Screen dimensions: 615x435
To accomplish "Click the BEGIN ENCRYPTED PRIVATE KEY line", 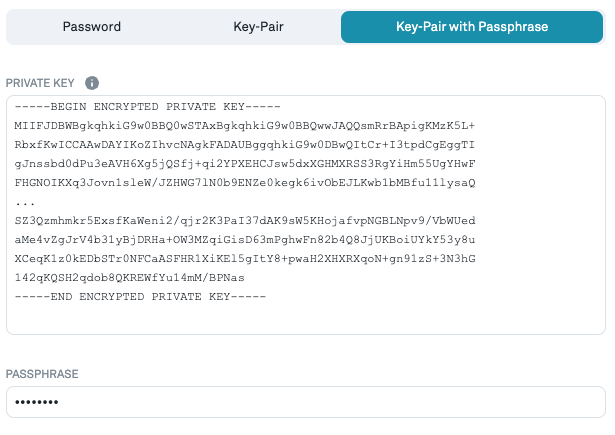I will coord(148,107).
